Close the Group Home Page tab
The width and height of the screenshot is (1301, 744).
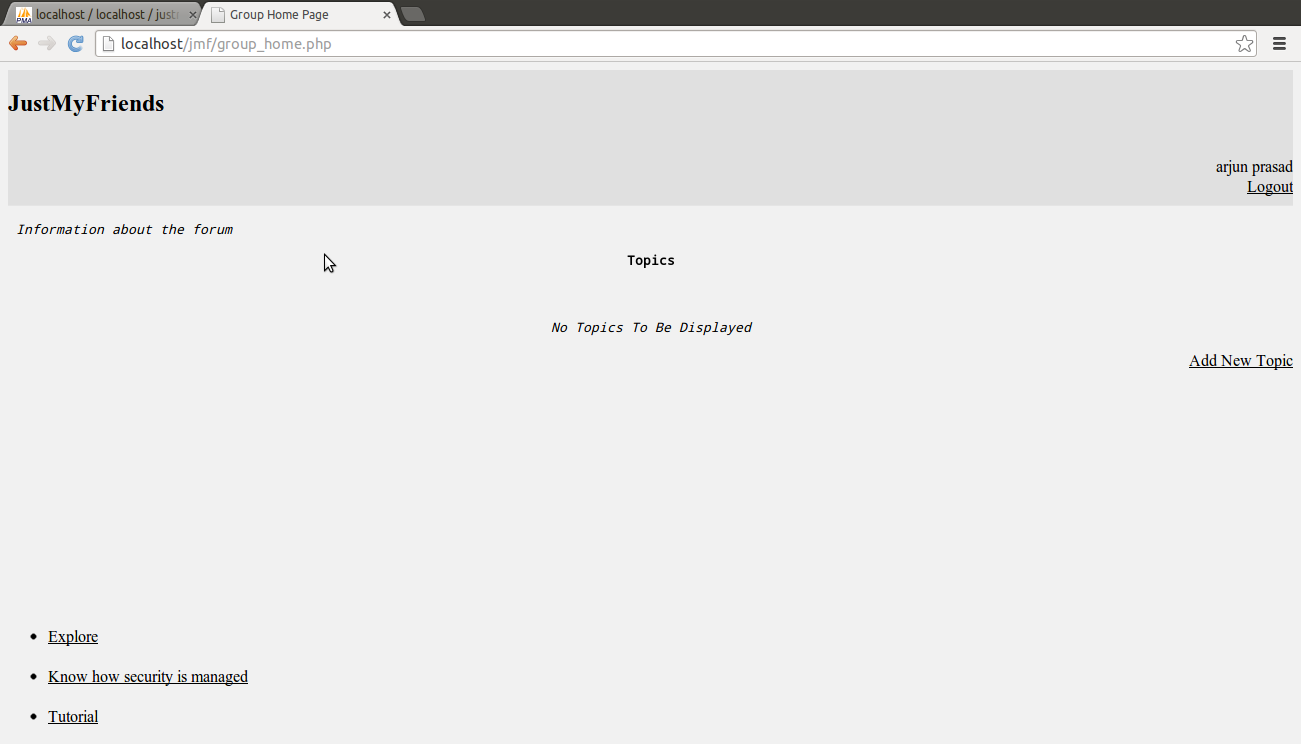point(387,15)
